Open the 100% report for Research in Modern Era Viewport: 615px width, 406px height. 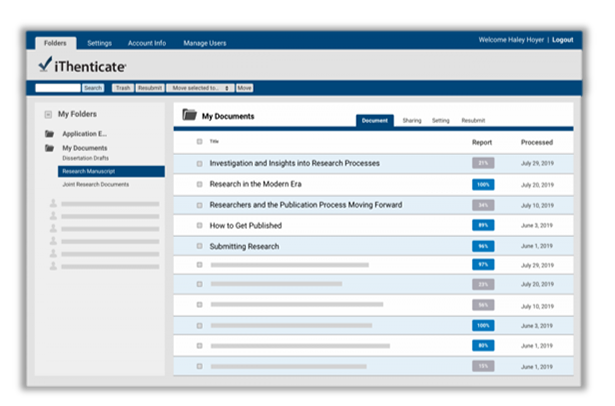pyautogui.click(x=483, y=184)
